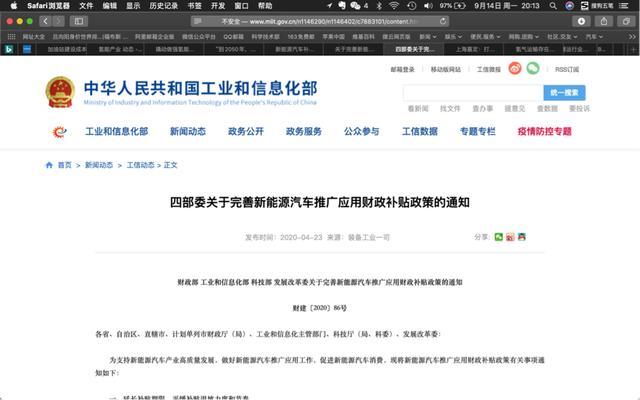Open the 政务服务 navigation link

pyautogui.click(x=304, y=131)
